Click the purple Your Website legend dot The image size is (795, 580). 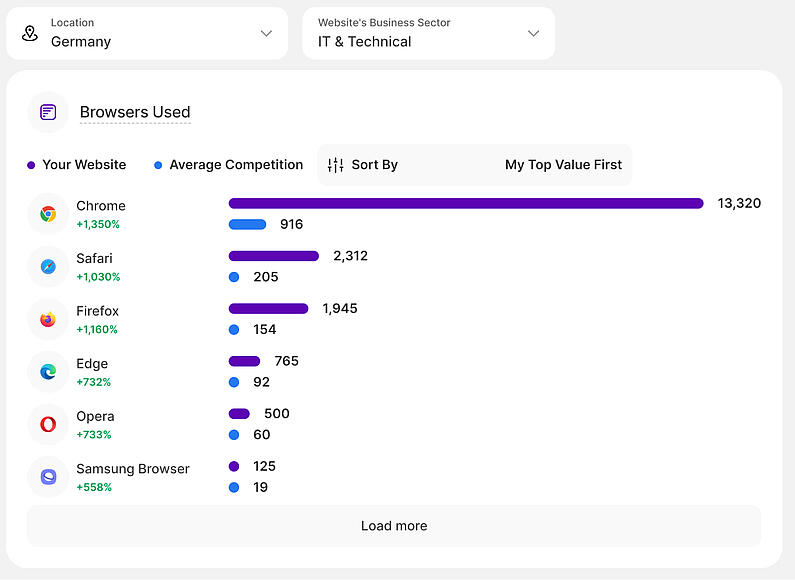tap(31, 165)
